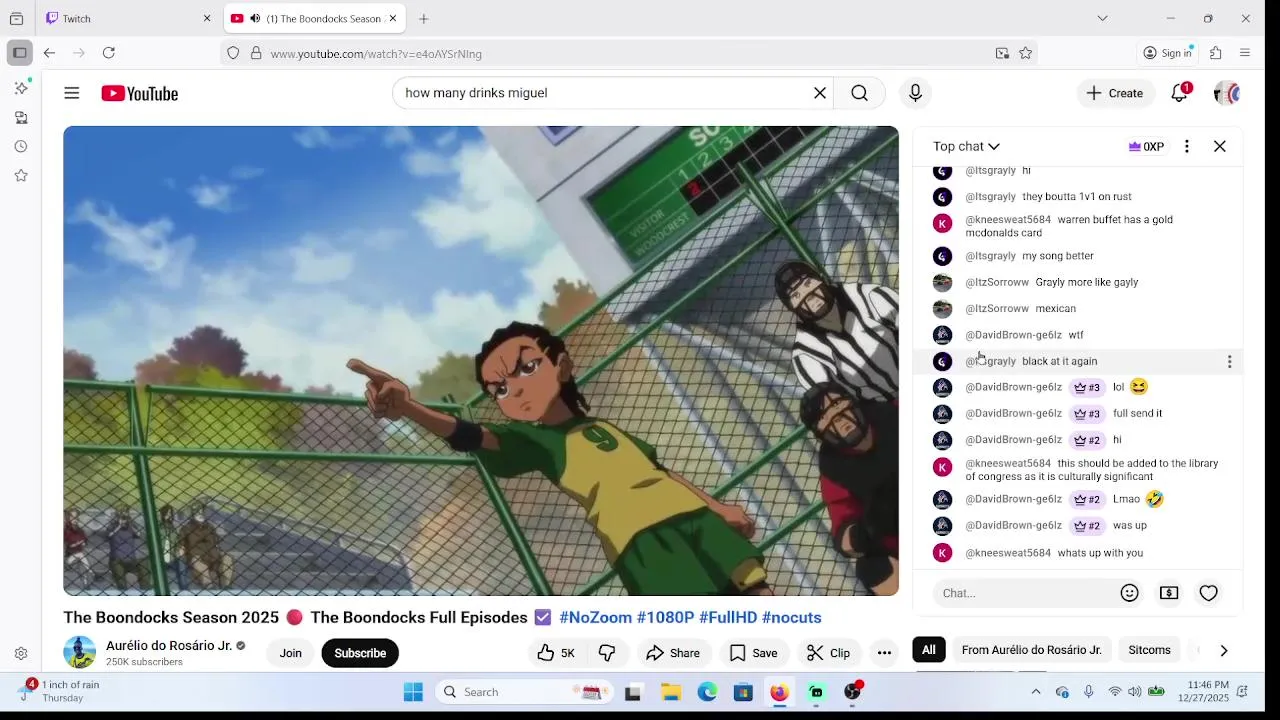This screenshot has width=1280, height=720.
Task: Click the video player area
Action: [x=481, y=361]
